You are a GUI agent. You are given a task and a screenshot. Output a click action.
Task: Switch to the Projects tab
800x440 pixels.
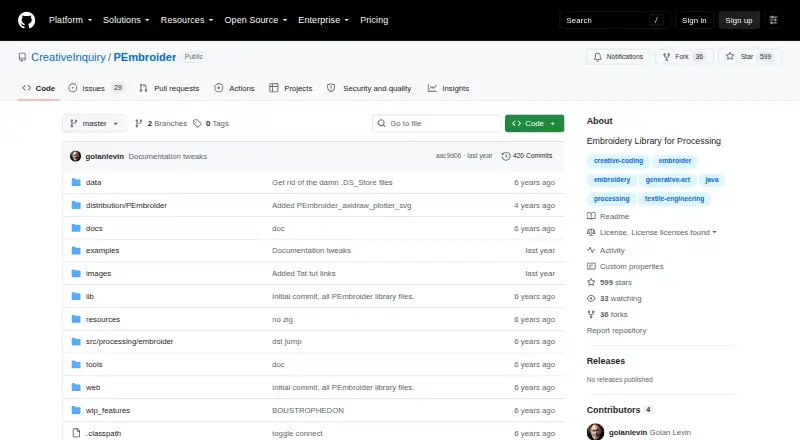pyautogui.click(x=291, y=88)
